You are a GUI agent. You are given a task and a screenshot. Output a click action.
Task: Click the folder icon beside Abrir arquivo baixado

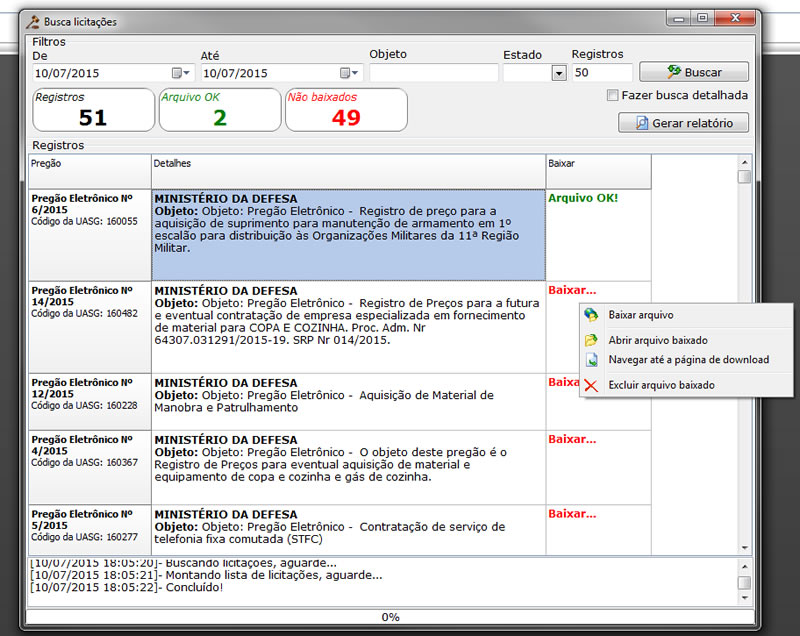[591, 341]
